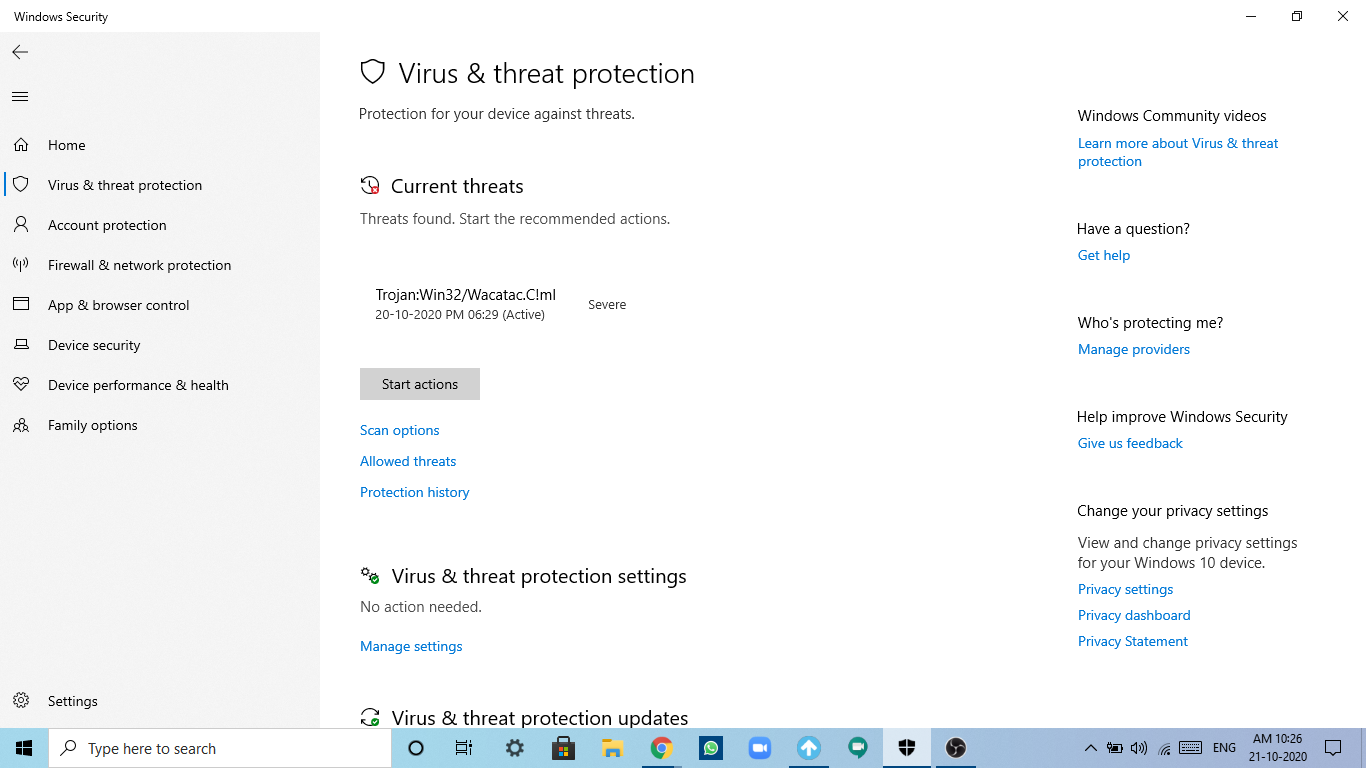Screen dimensions: 1366x768
Task: Open Home from the sidebar
Action: 67,145
